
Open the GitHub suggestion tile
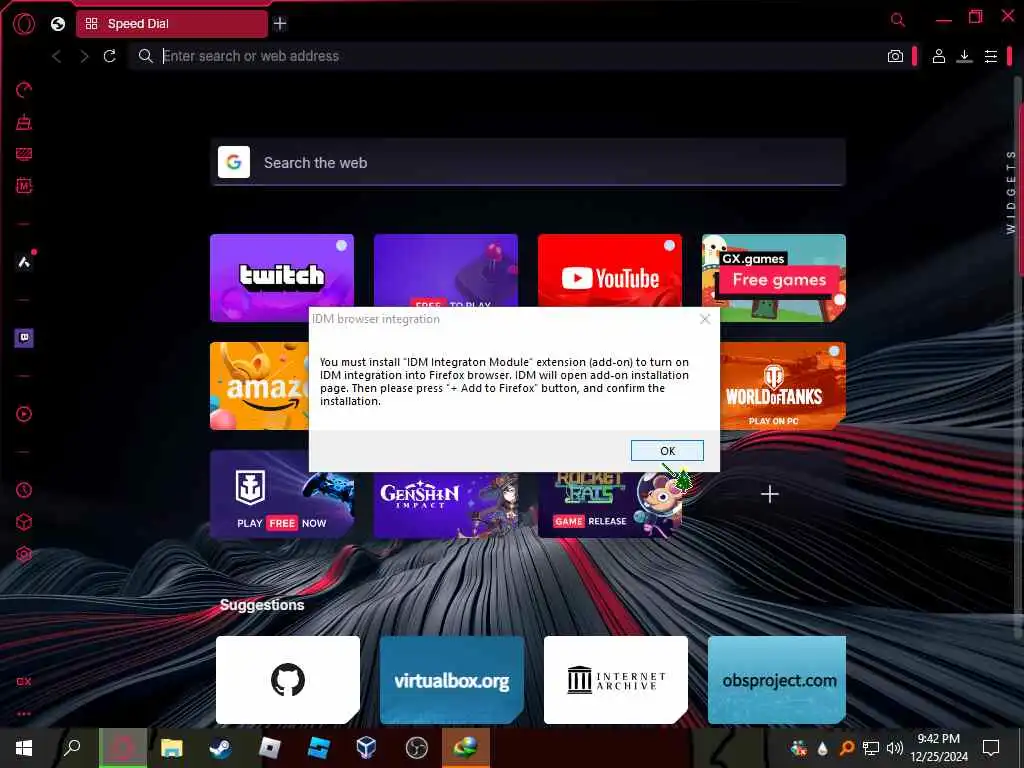tap(288, 680)
